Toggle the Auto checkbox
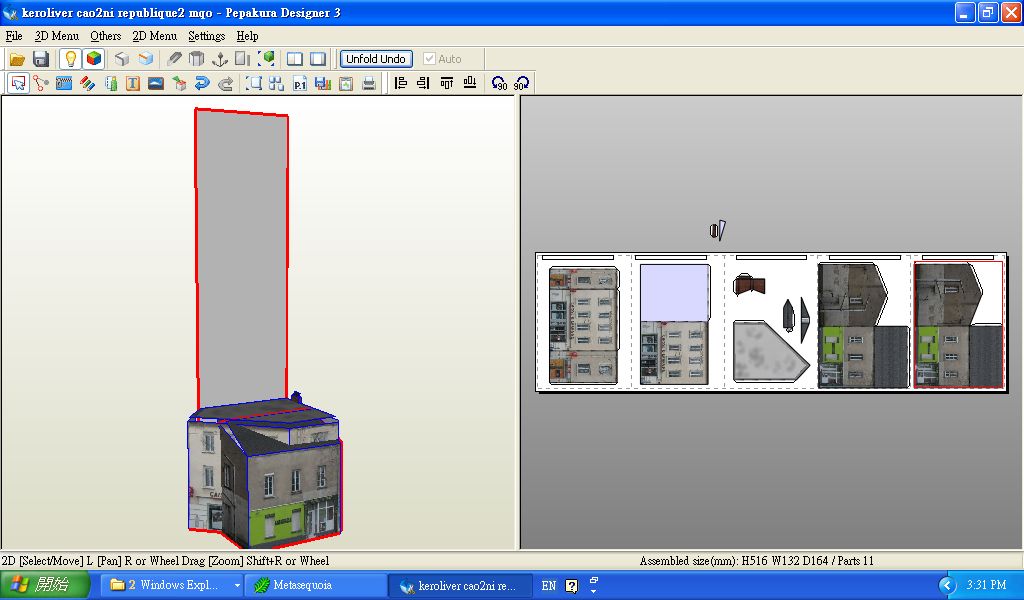The image size is (1024, 600). [430, 59]
